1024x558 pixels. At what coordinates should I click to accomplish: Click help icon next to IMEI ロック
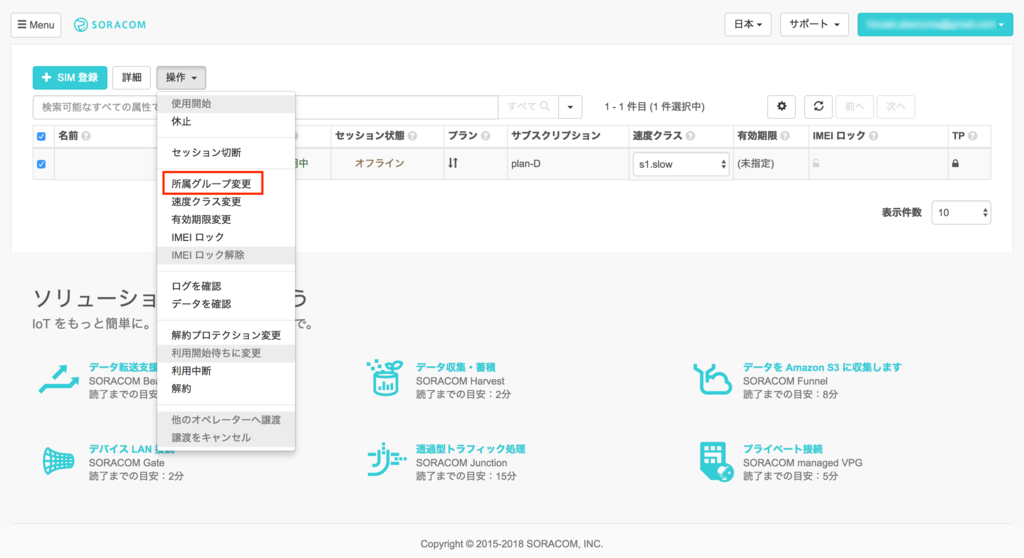(874, 136)
